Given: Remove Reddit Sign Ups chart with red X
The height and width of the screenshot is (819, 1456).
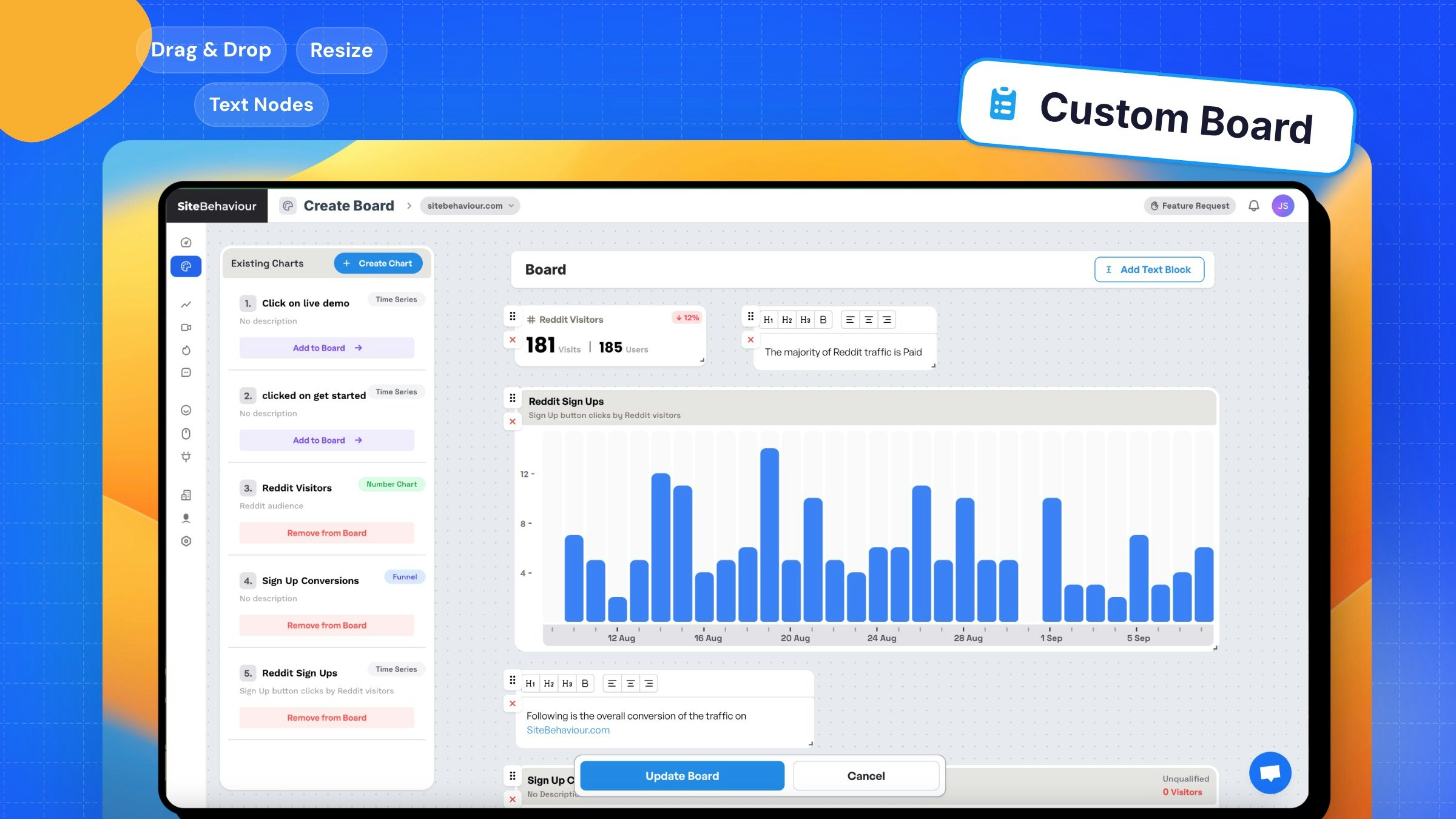Looking at the screenshot, I should (x=513, y=422).
